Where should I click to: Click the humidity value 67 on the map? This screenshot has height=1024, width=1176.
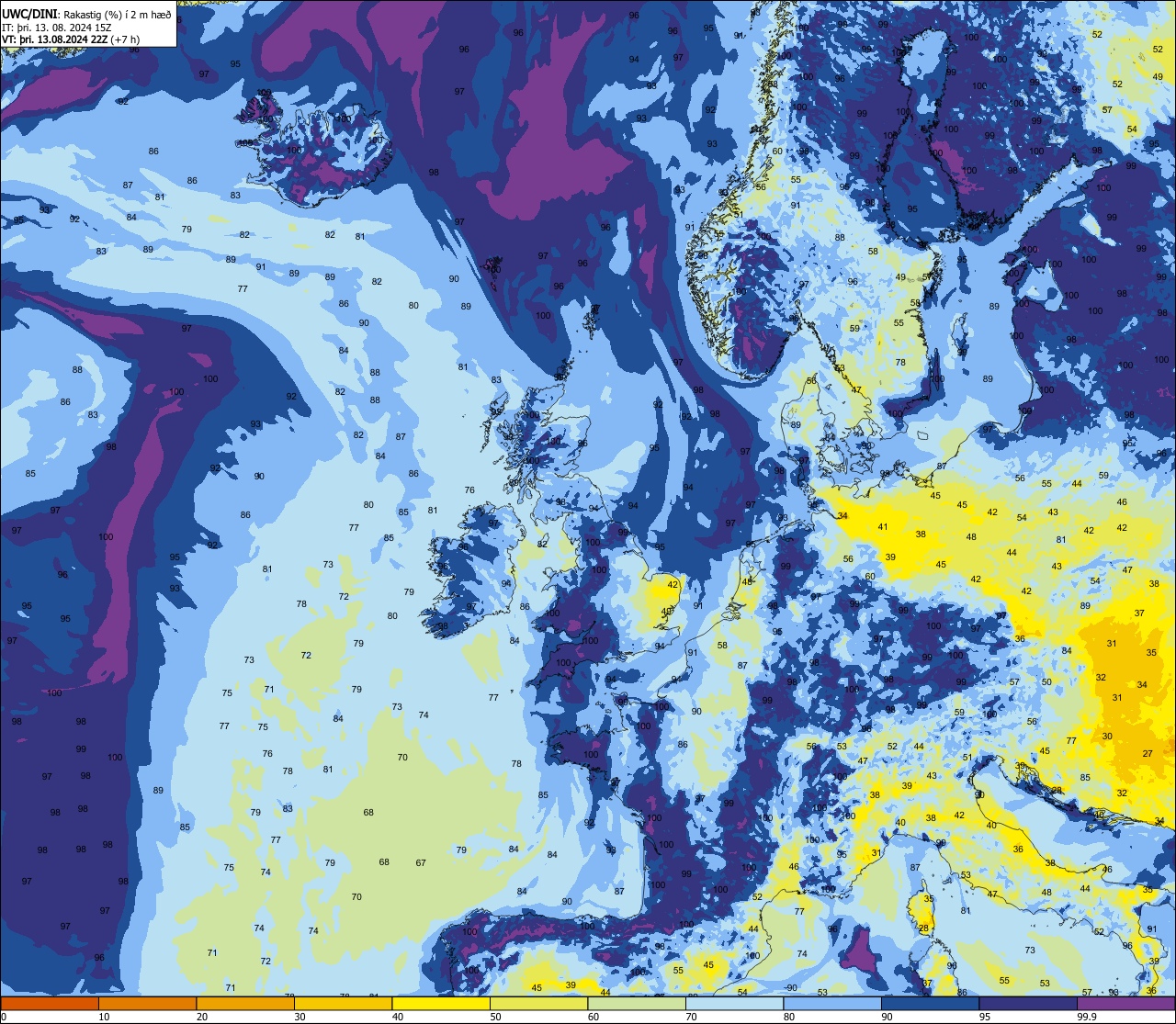(x=421, y=863)
